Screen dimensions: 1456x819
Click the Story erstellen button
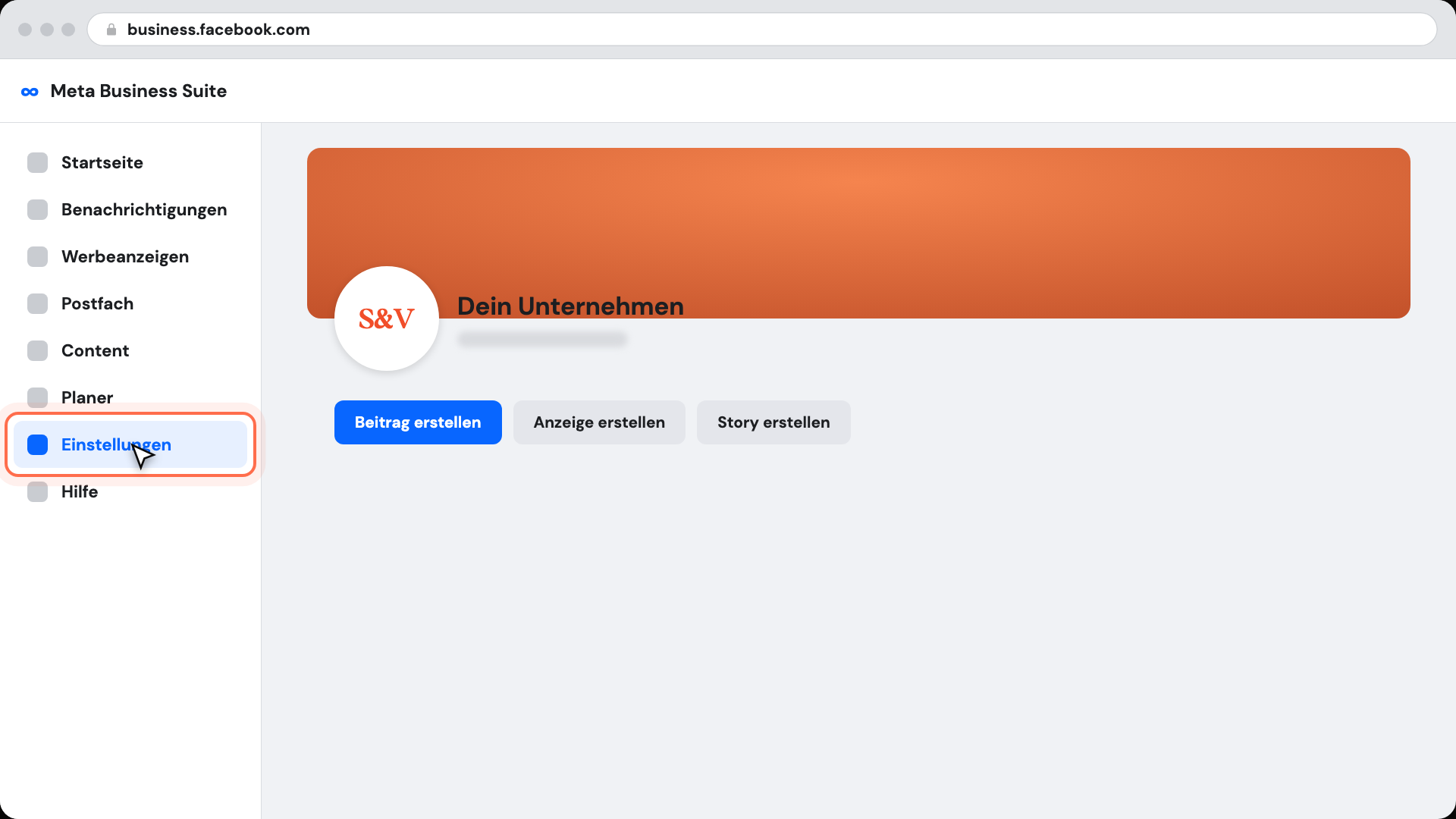coord(773,422)
